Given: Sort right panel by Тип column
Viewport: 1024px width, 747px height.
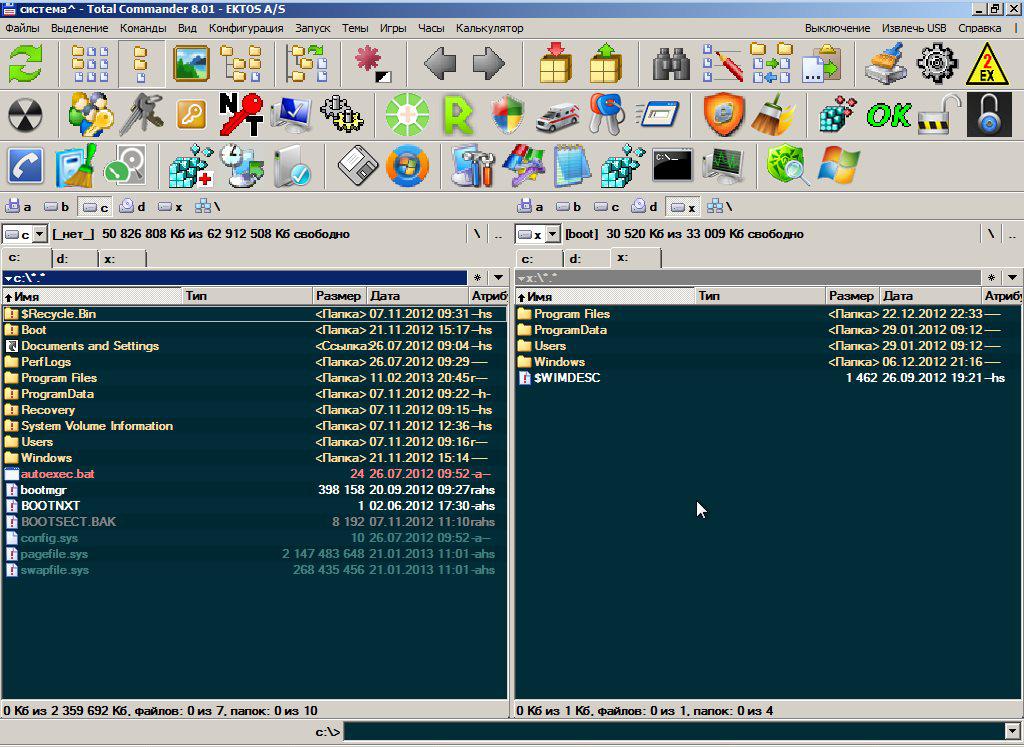Looking at the screenshot, I should [x=760, y=296].
